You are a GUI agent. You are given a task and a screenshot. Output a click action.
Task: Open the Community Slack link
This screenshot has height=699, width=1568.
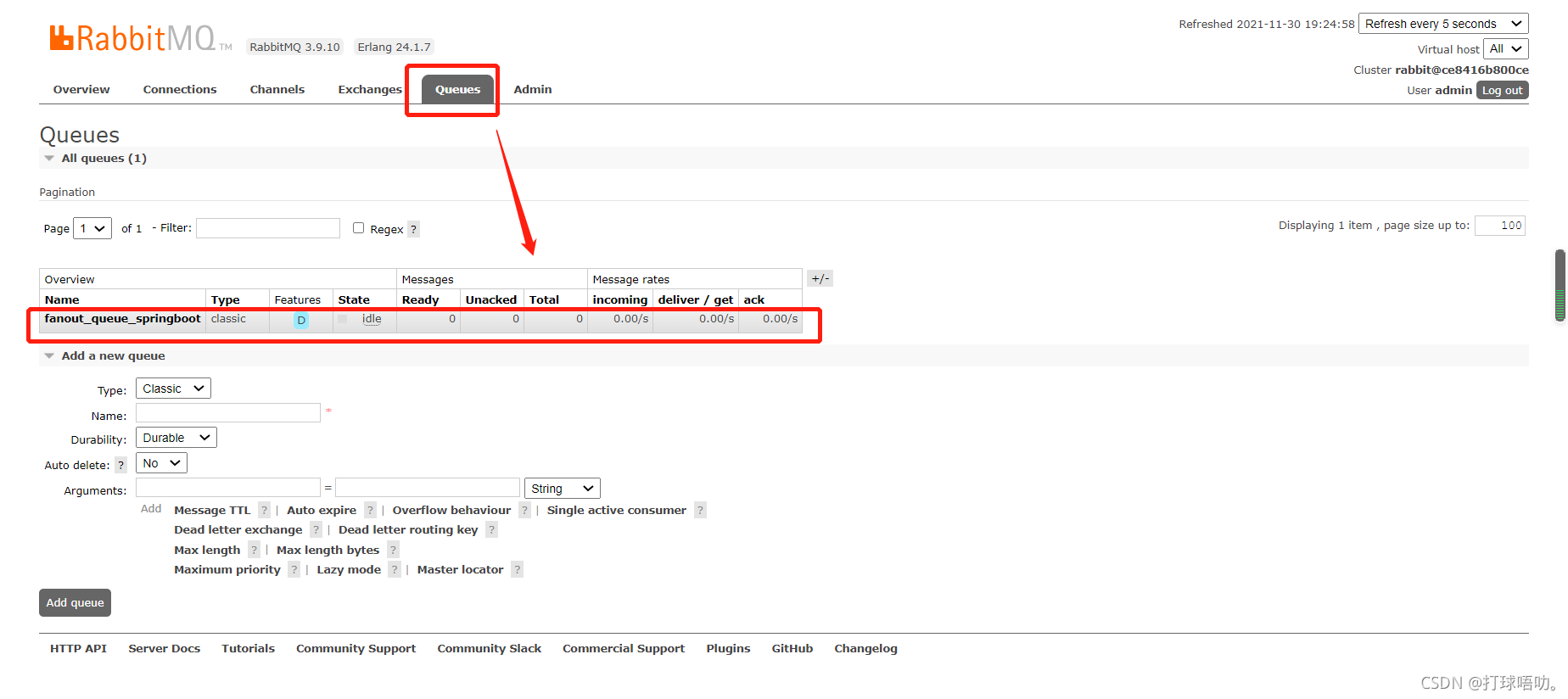[490, 648]
